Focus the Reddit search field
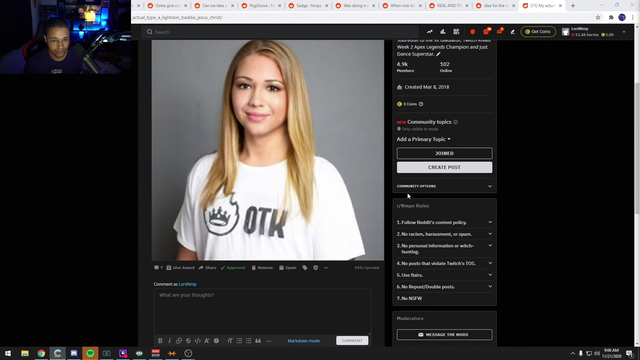 point(280,32)
